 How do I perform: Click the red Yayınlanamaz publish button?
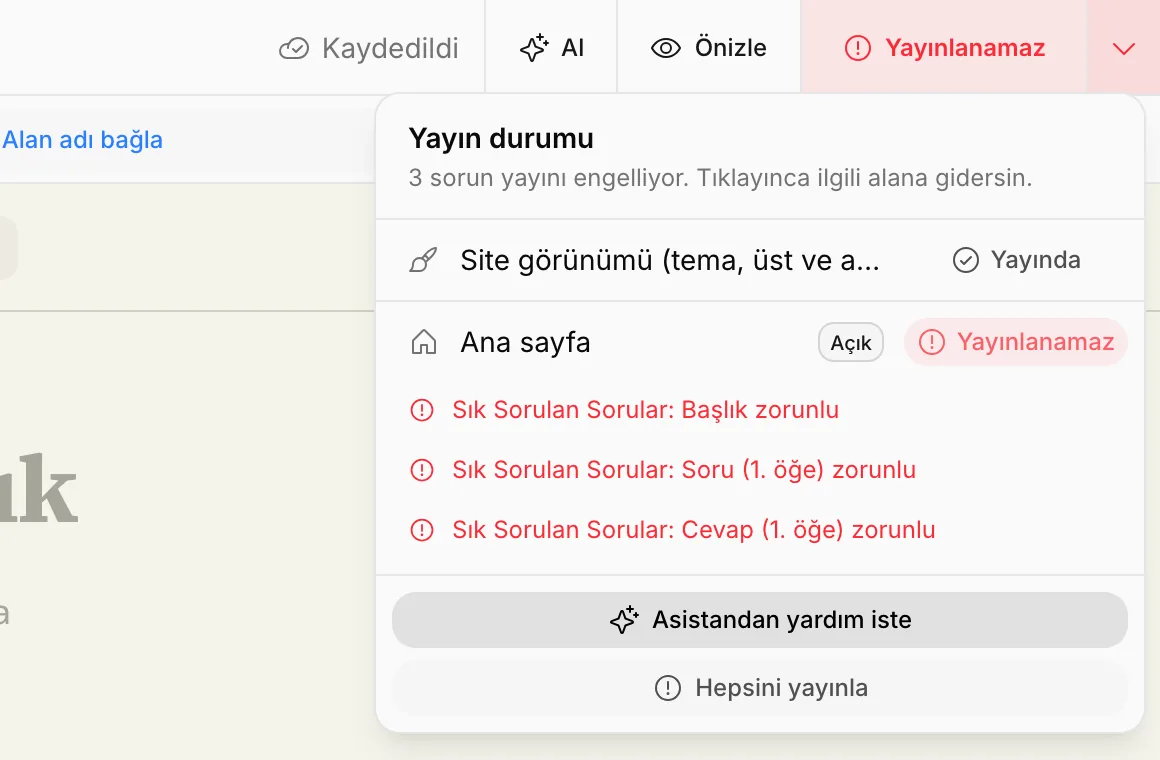[944, 47]
